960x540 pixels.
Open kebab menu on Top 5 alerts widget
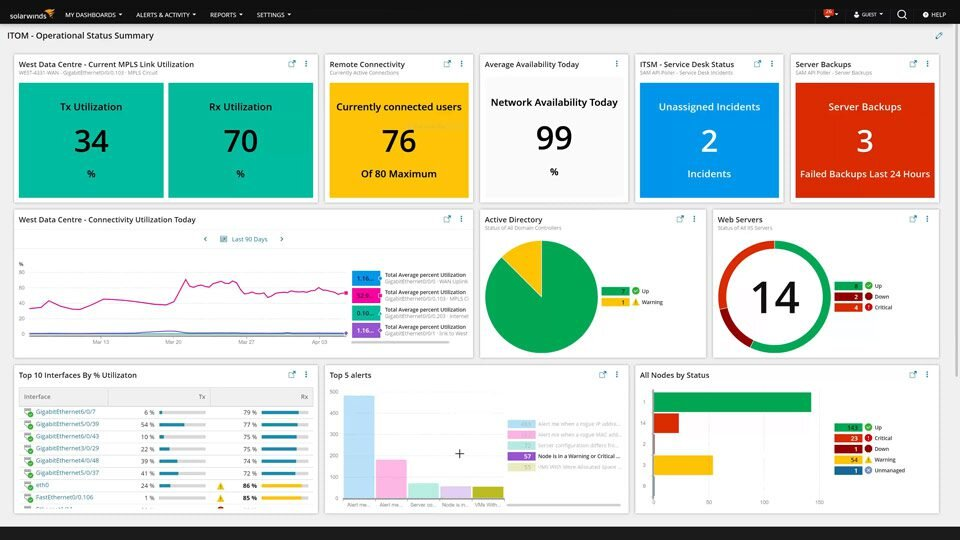click(617, 375)
